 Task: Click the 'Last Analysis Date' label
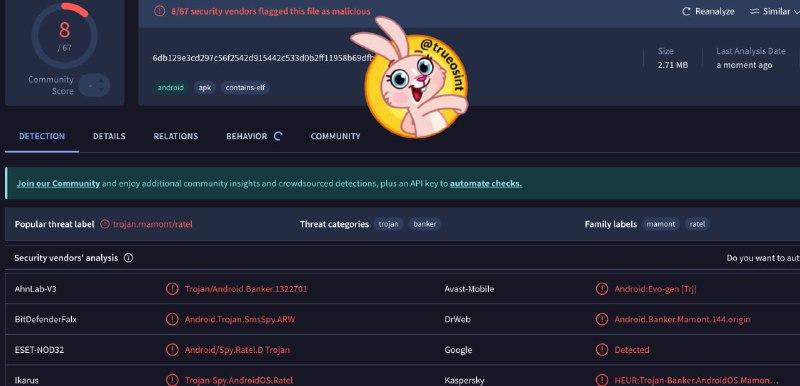pos(751,51)
